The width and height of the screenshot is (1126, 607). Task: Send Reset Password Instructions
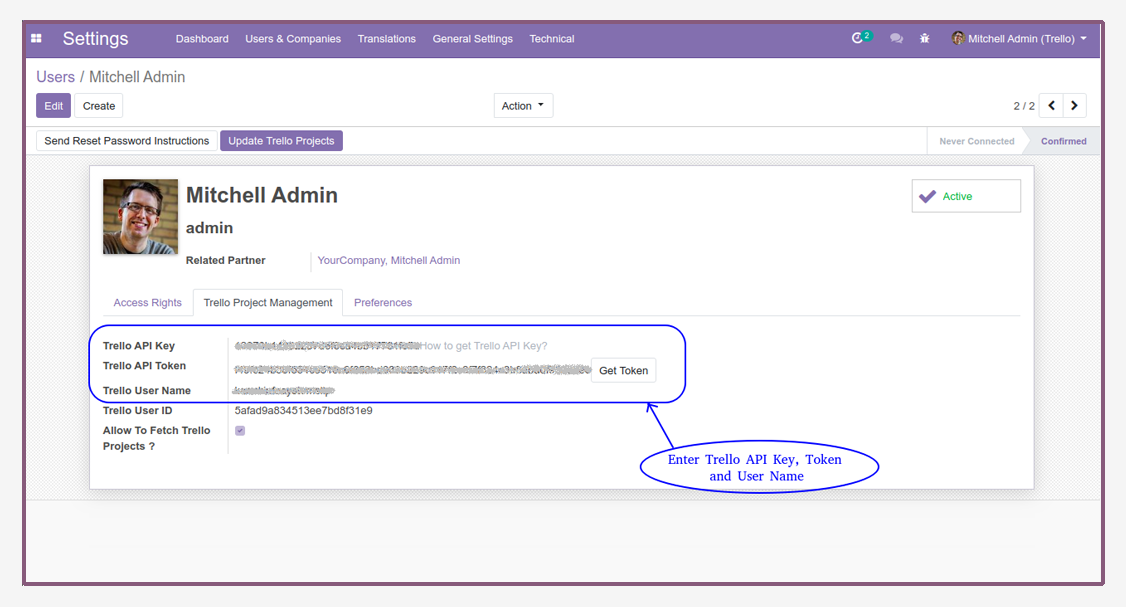tap(126, 141)
